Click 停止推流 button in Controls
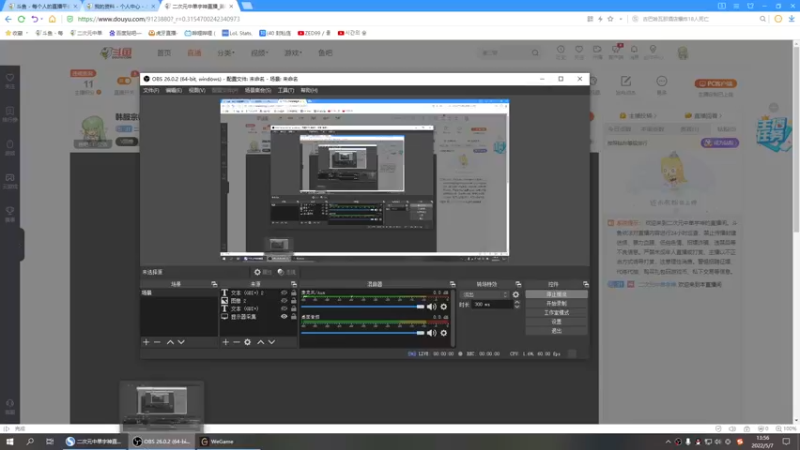 coord(556,294)
